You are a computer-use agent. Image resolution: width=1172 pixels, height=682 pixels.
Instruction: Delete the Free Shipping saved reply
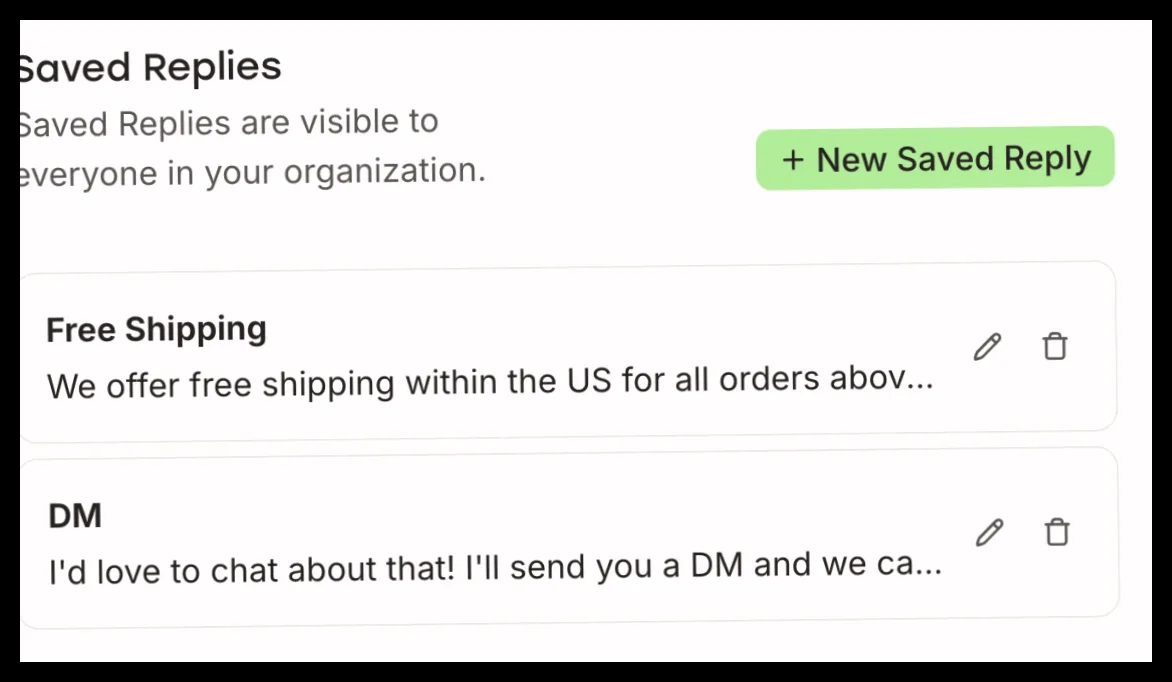1055,346
